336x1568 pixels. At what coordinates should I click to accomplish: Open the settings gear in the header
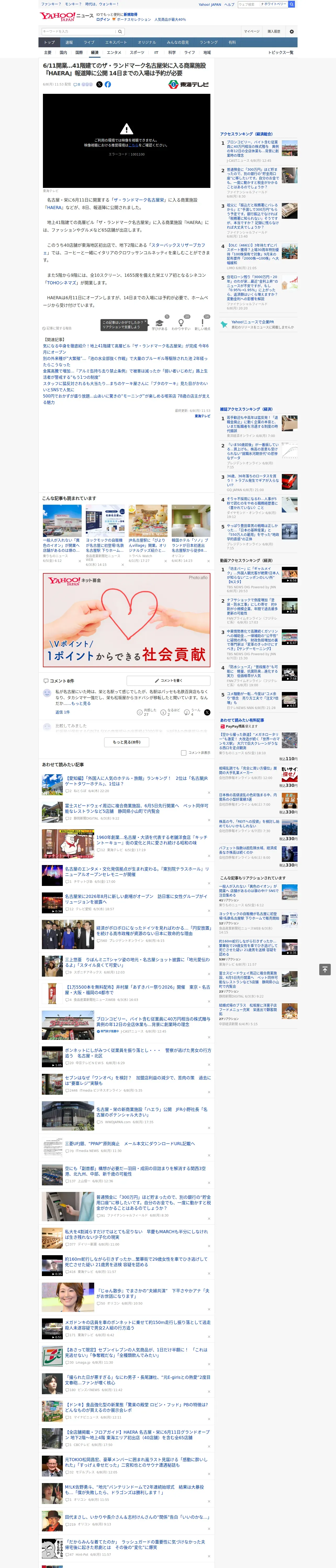tap(292, 32)
